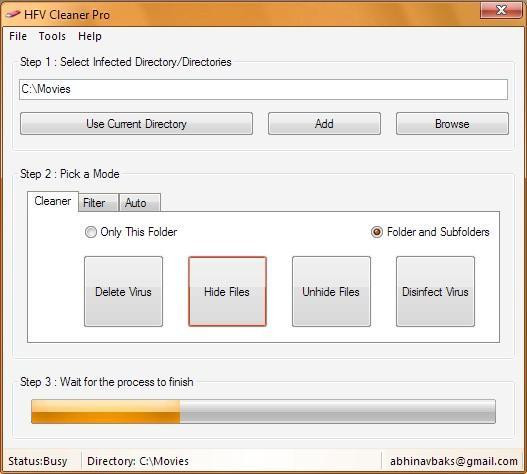
Task: Open the Help menu
Action: pos(90,36)
